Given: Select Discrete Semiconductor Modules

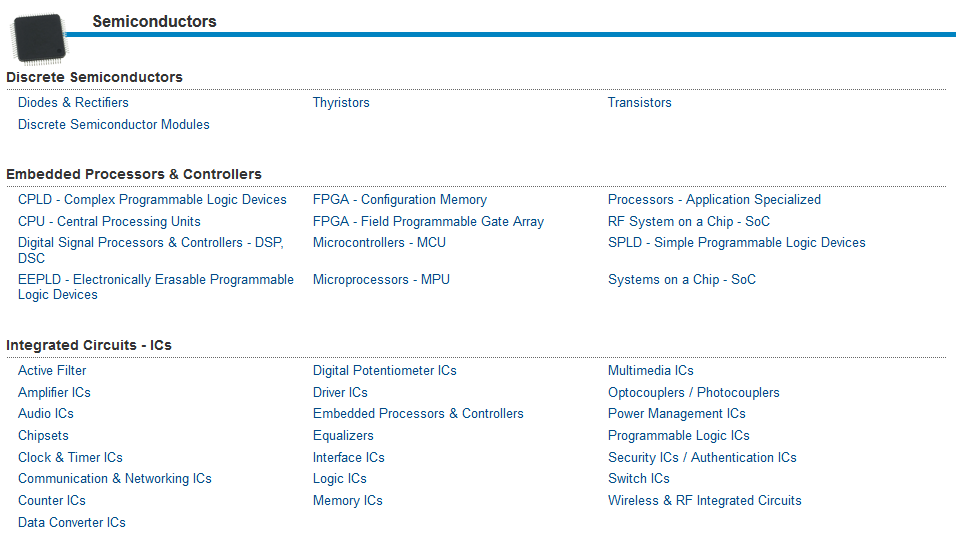Looking at the screenshot, I should coord(114,124).
